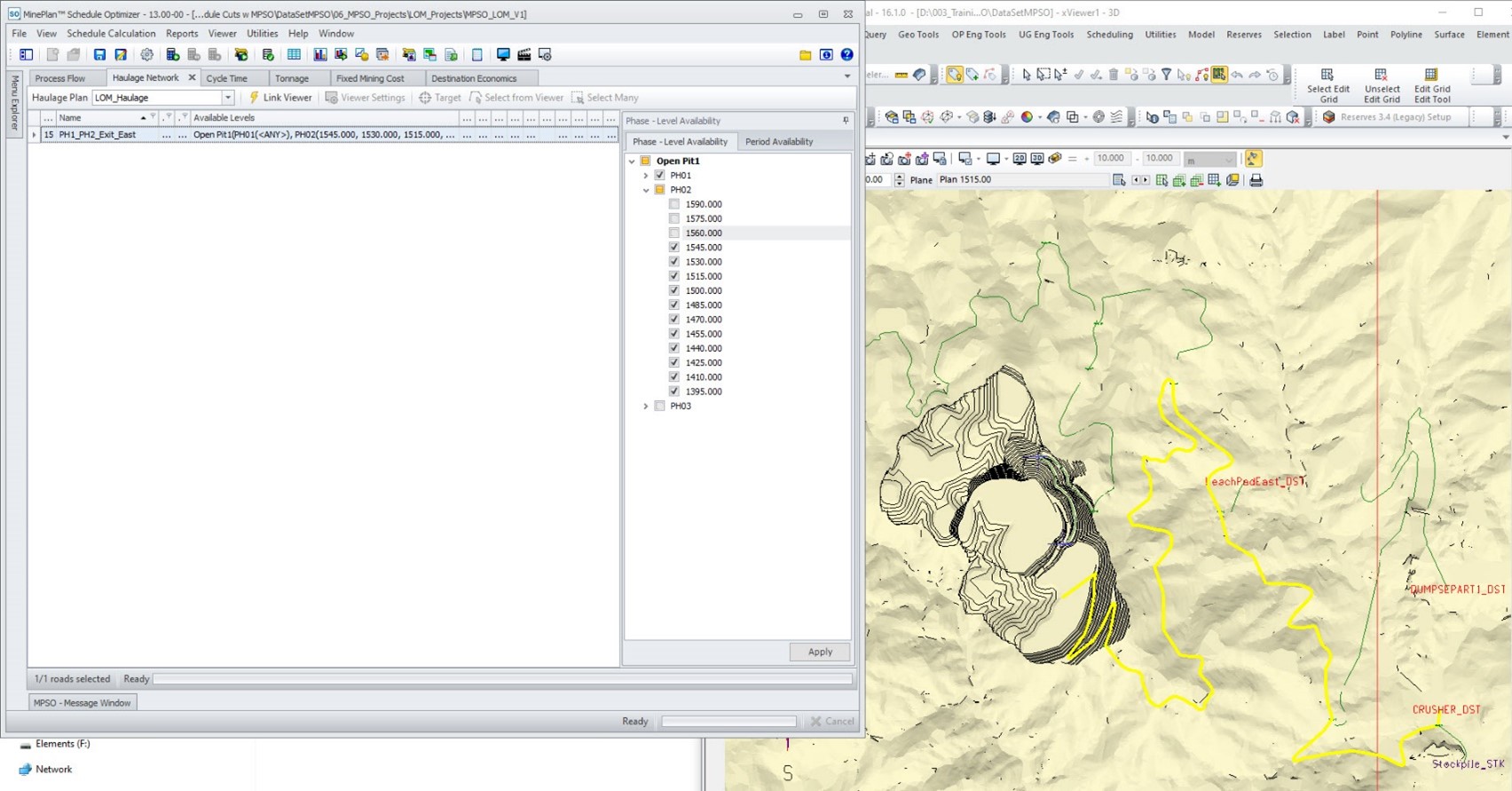The width and height of the screenshot is (1512, 791).
Task: Click the ruler measure icon in xViewer
Action: tap(902, 75)
